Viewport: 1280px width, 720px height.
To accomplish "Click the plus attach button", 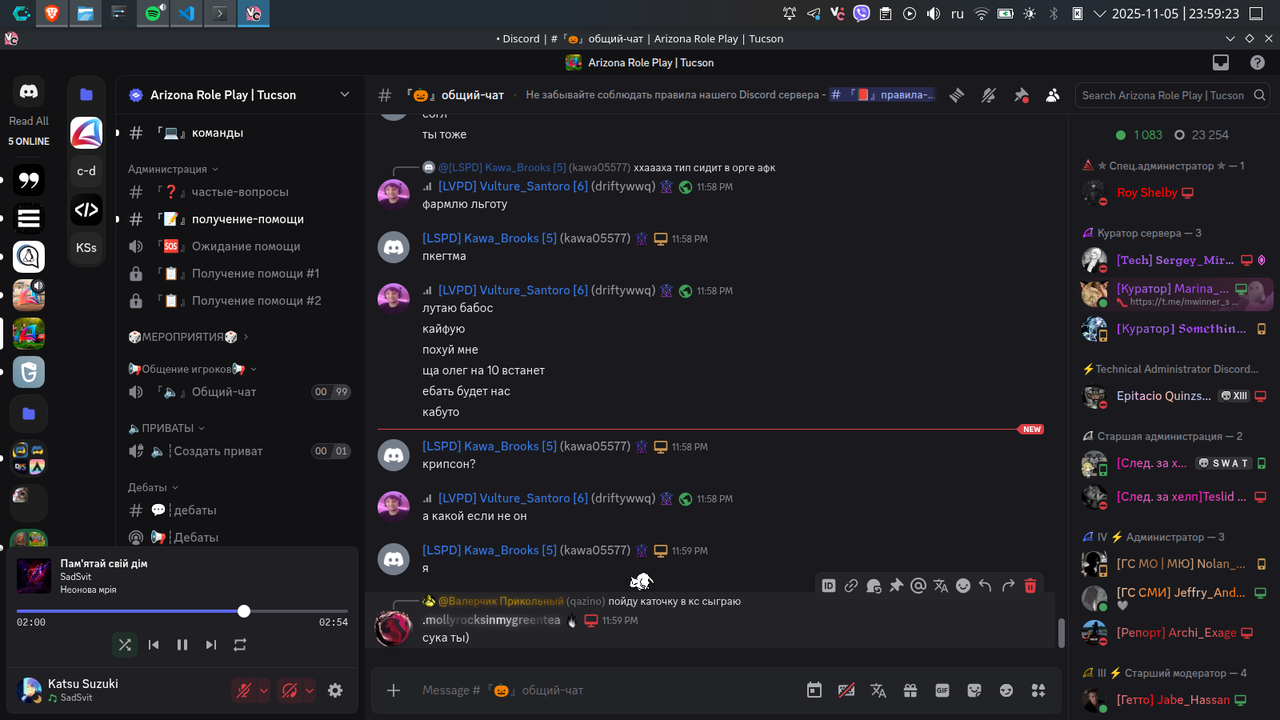I will 394,690.
